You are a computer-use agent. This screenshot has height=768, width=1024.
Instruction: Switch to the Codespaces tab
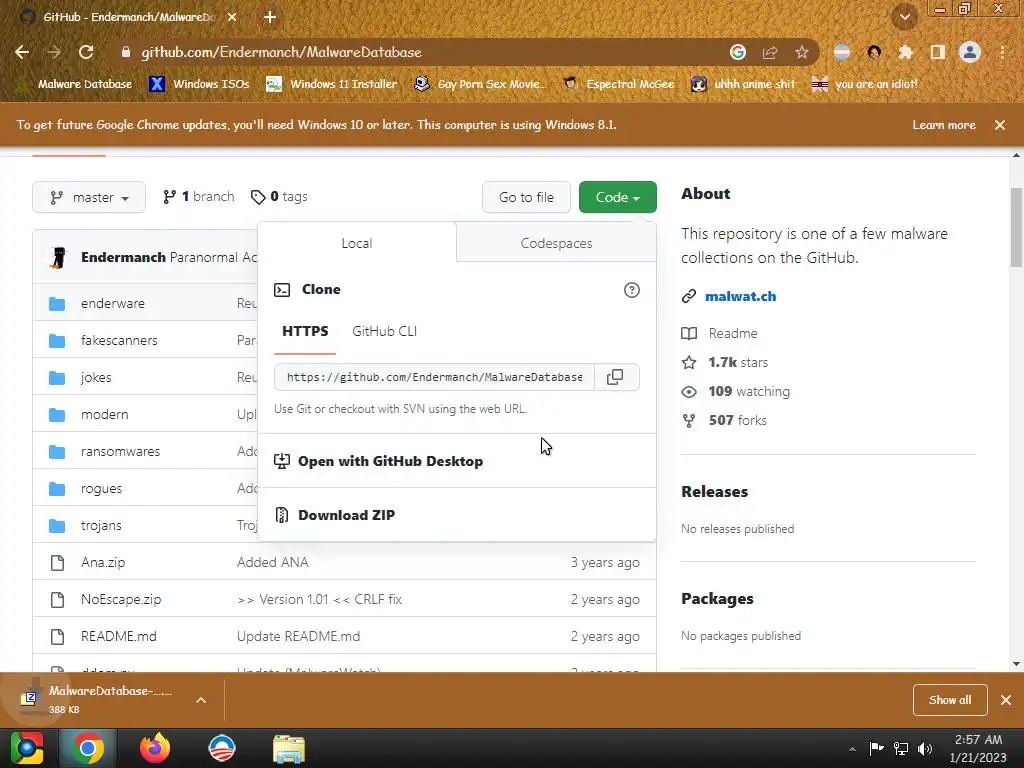(x=556, y=243)
